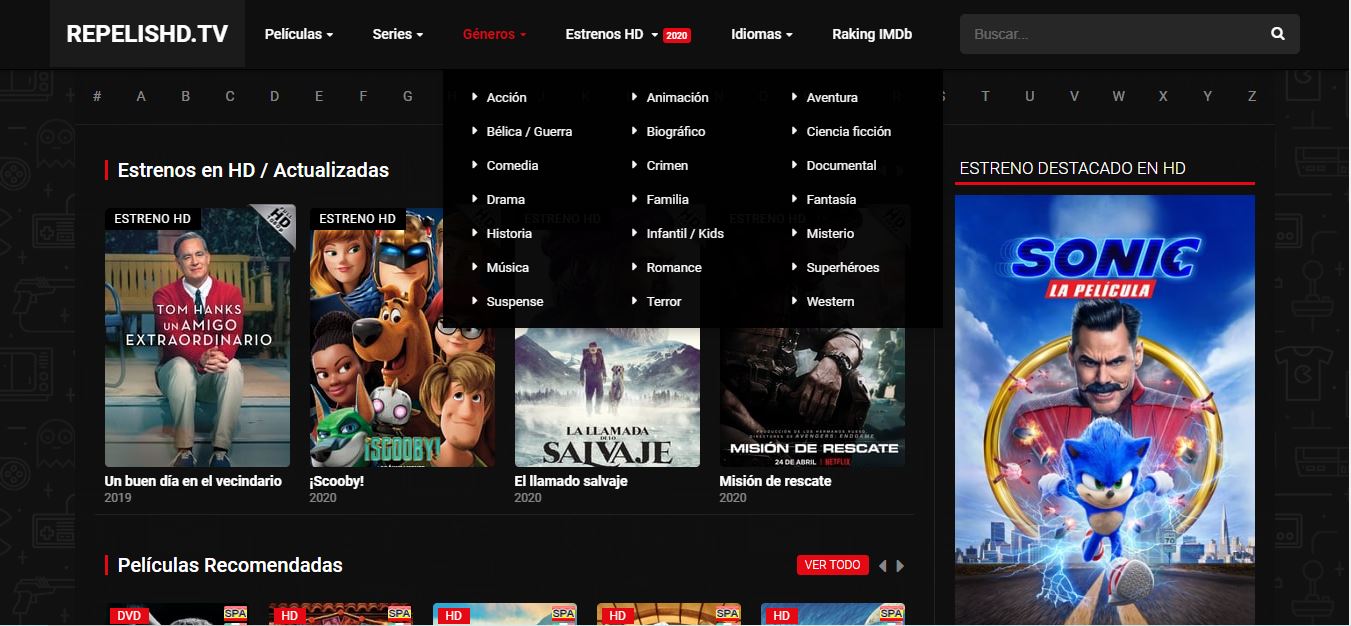The width and height of the screenshot is (1351, 626).
Task: Click the VER TODO button
Action: coord(832,564)
